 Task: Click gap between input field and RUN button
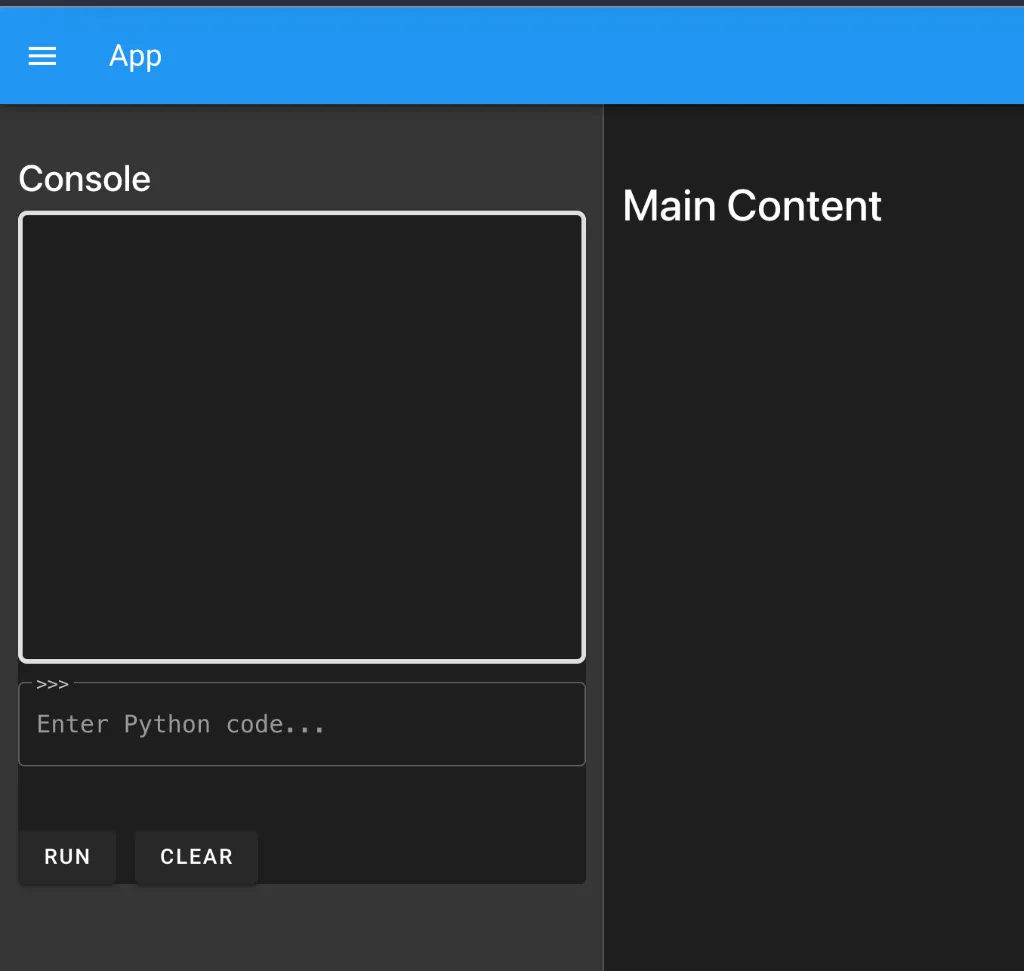pyautogui.click(x=301, y=798)
